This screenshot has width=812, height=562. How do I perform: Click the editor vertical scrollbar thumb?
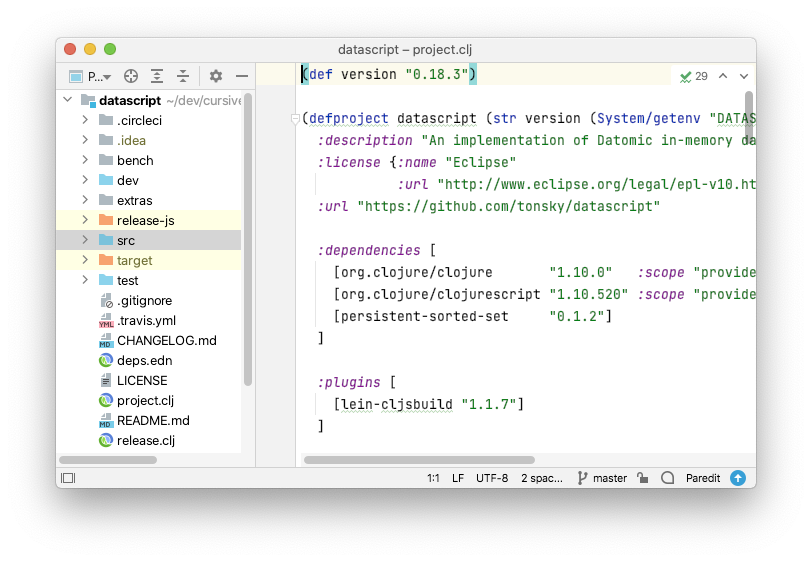click(x=749, y=117)
